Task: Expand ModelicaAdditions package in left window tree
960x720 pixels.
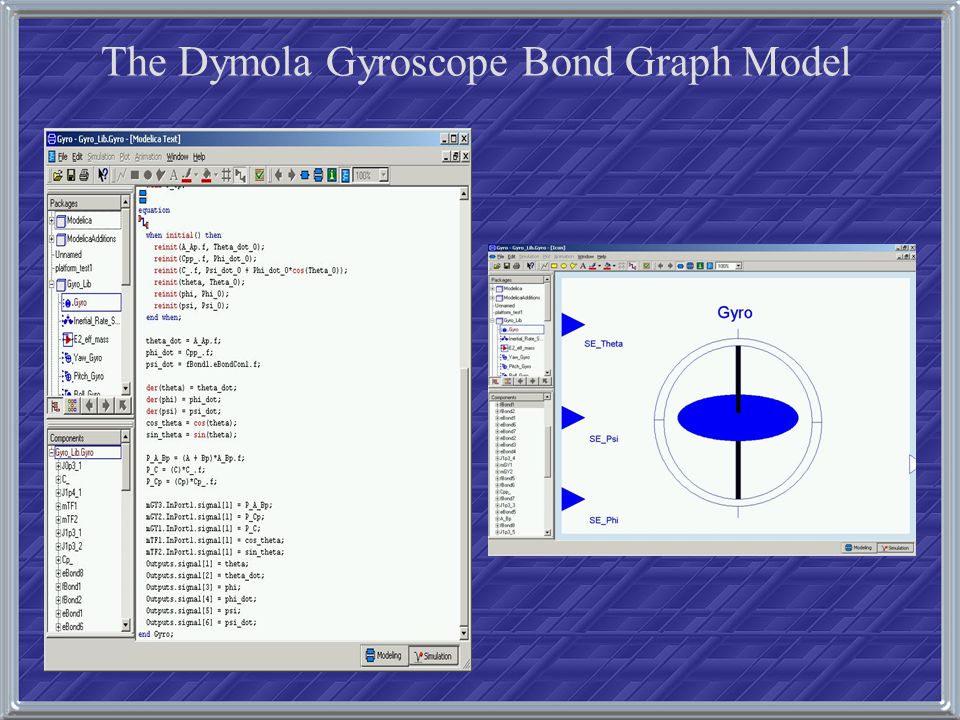Action: [51, 239]
